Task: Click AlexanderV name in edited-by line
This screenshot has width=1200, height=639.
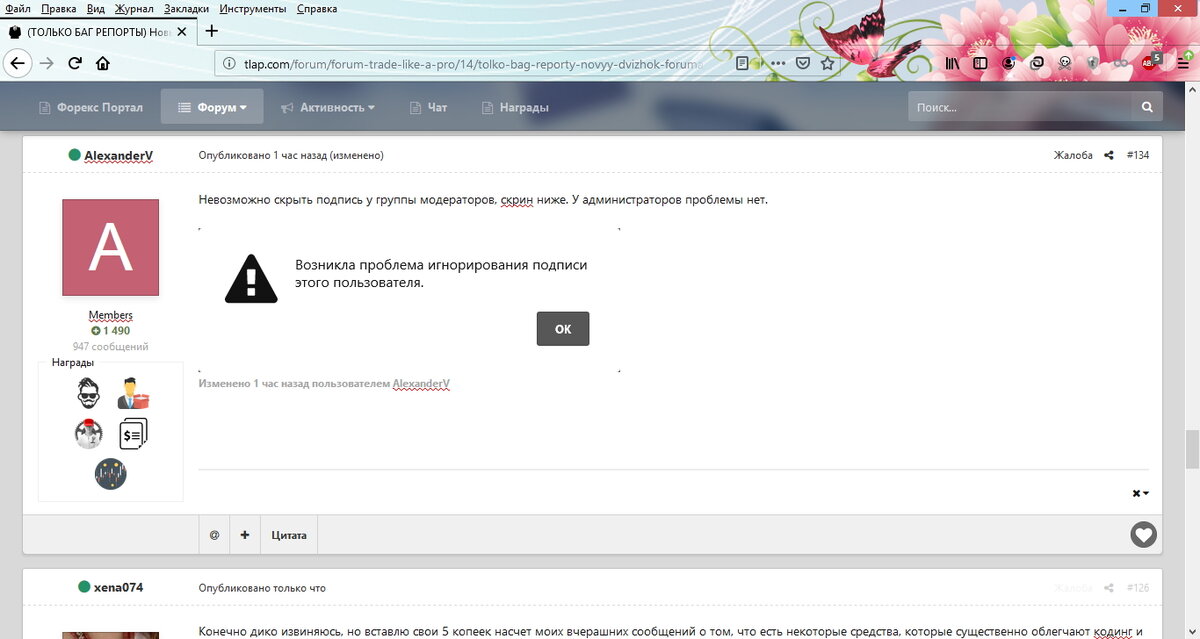Action: [421, 384]
